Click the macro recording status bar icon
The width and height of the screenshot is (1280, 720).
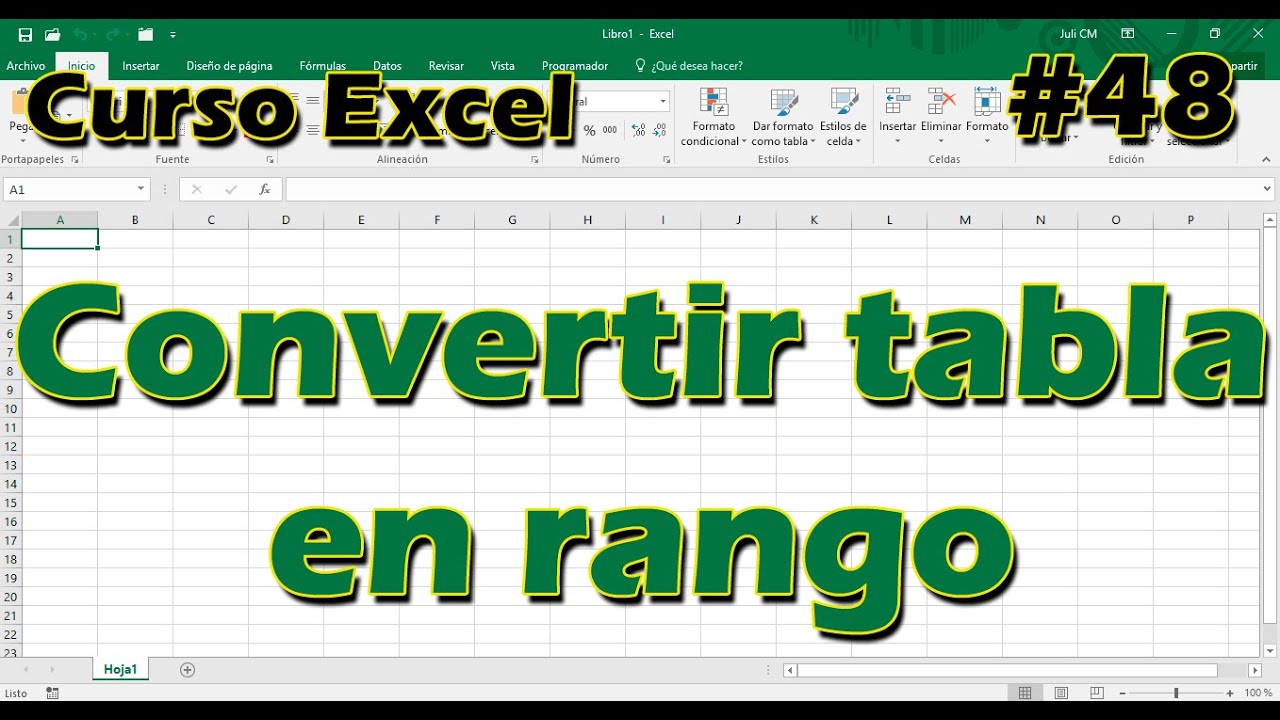(52, 693)
